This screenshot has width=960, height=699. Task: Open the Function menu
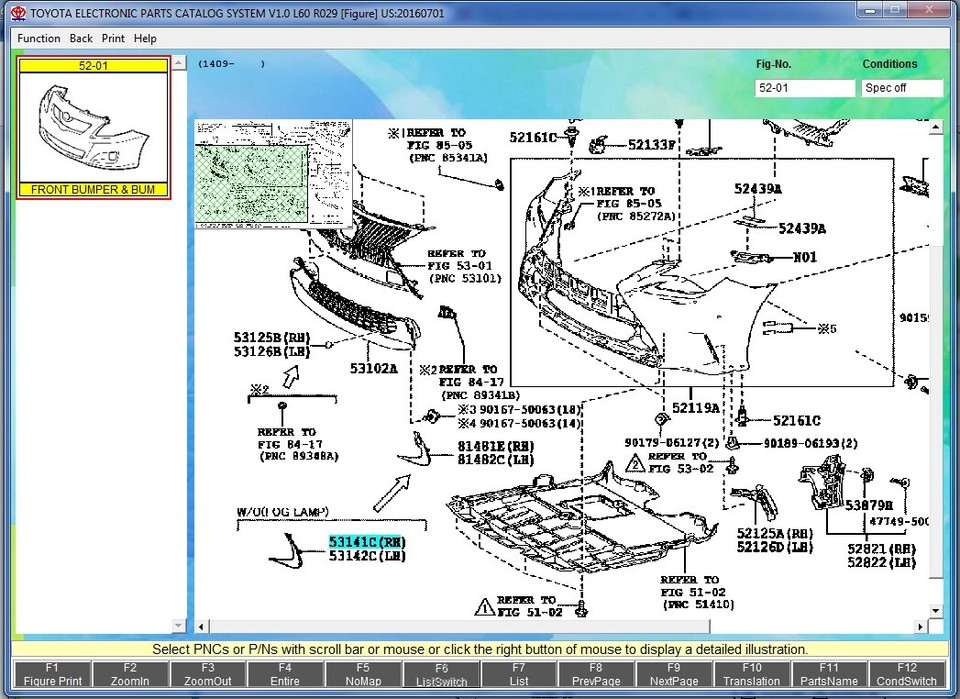click(x=39, y=38)
